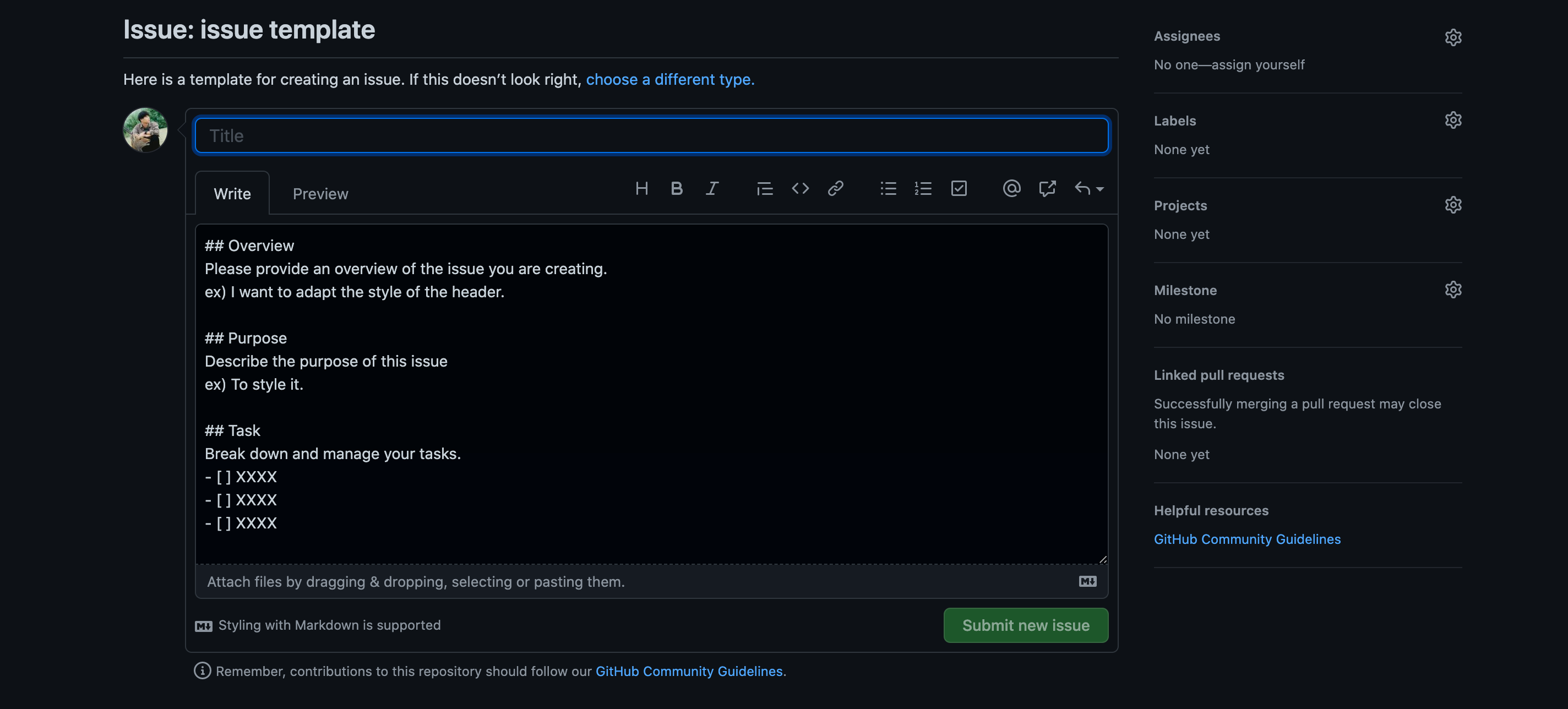Image resolution: width=1568 pixels, height=709 pixels.
Task: Click the user avatar thumbnail
Action: pos(145,131)
